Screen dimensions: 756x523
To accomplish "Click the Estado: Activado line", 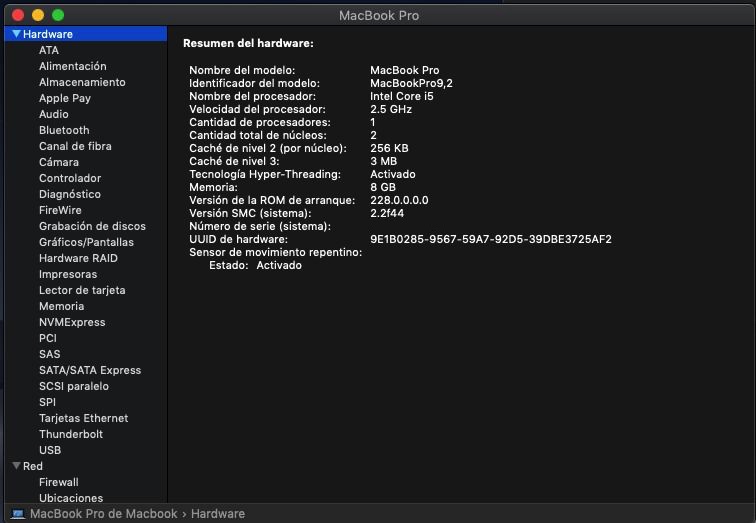I will (255, 265).
